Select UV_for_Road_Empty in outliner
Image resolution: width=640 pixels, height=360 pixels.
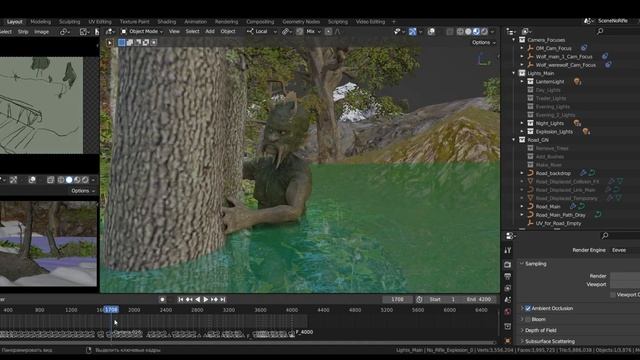(558, 223)
